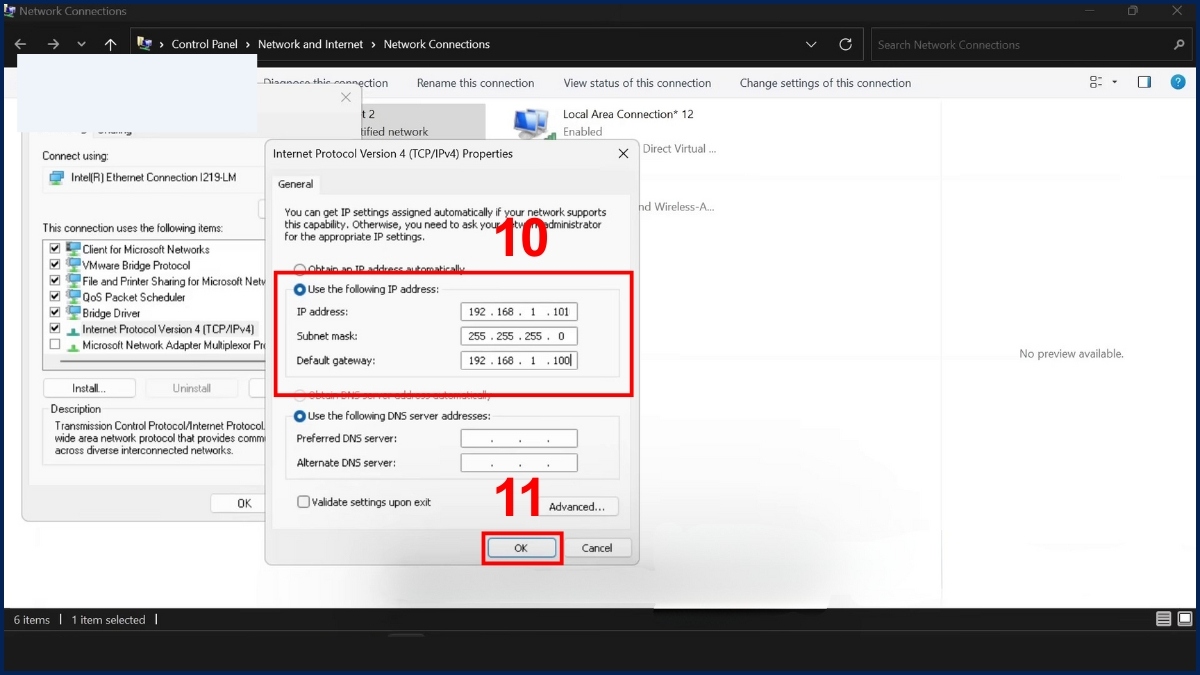Choose View status of this connection

(x=637, y=83)
